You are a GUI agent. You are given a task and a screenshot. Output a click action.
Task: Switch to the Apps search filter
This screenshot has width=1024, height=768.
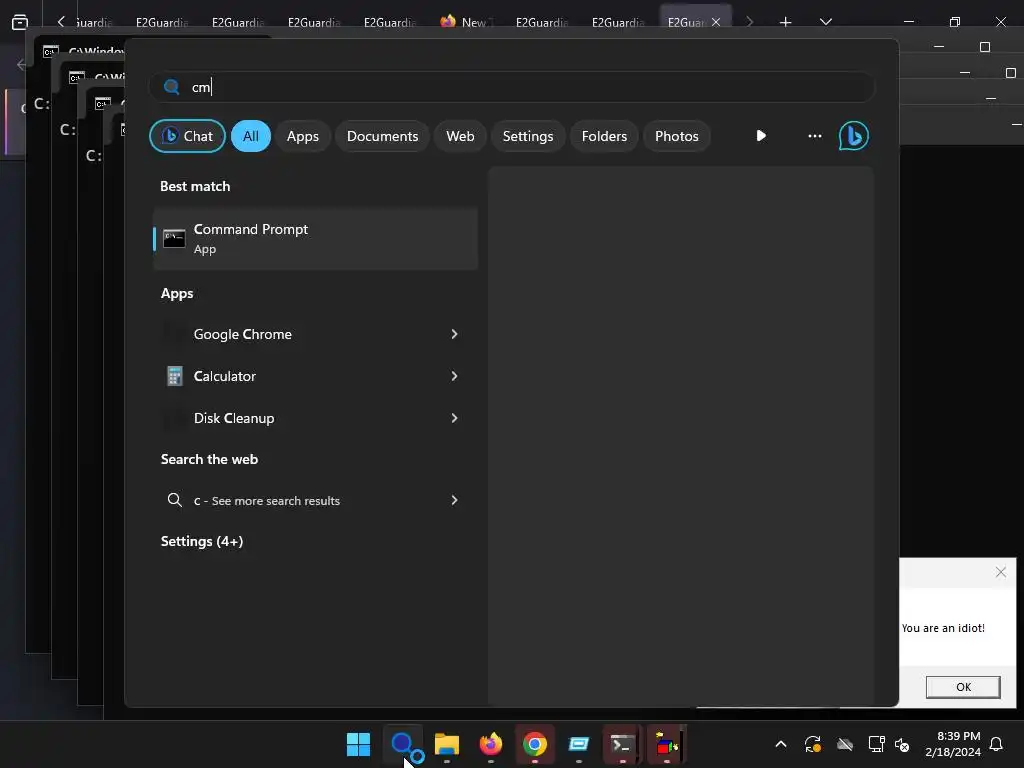click(x=302, y=136)
